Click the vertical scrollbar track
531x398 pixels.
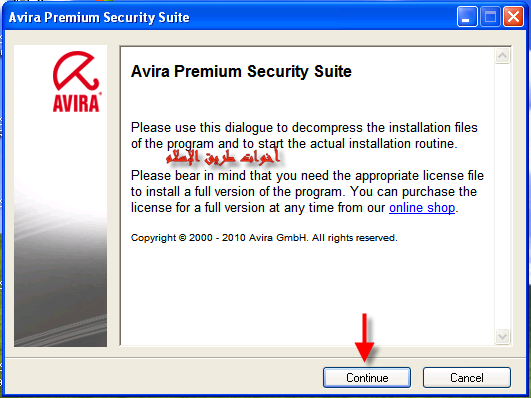pos(502,196)
